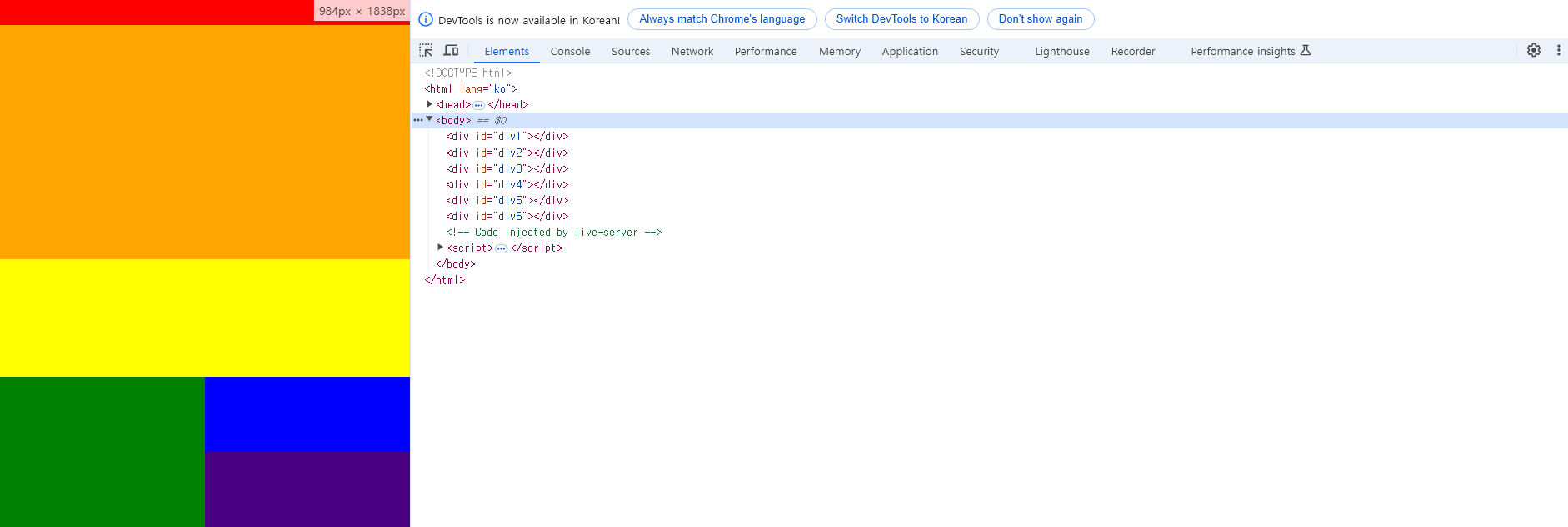Toggle the device toolbar icon

pos(451,51)
